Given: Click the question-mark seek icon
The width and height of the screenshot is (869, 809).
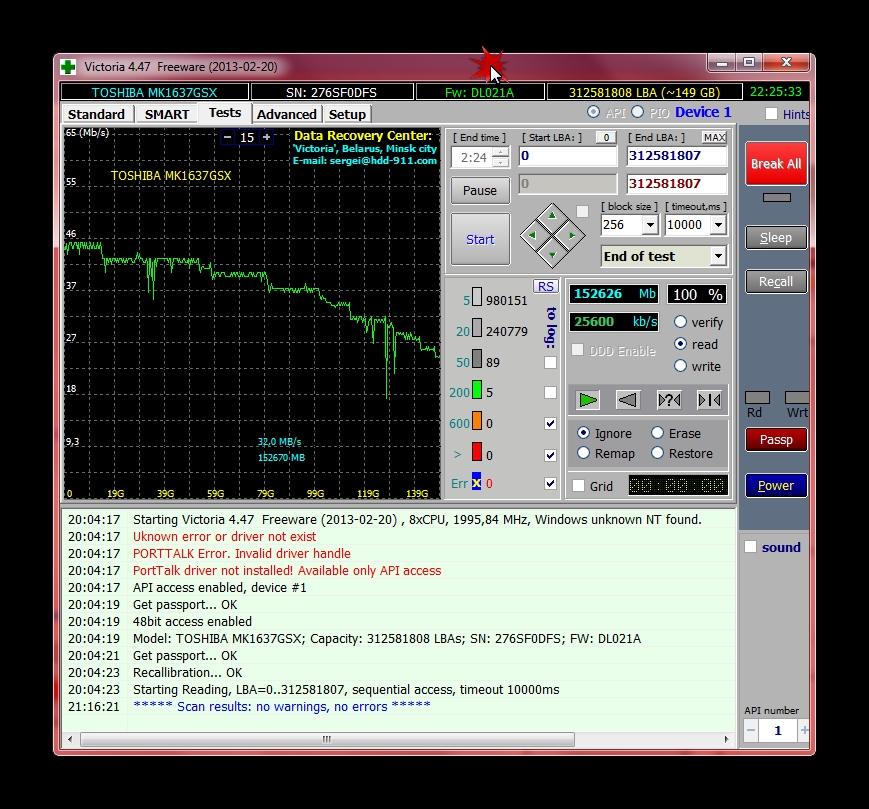Looking at the screenshot, I should (669, 399).
